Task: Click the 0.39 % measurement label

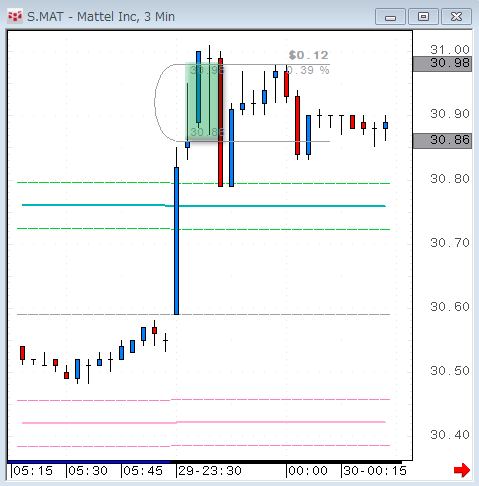Action: (x=308, y=70)
